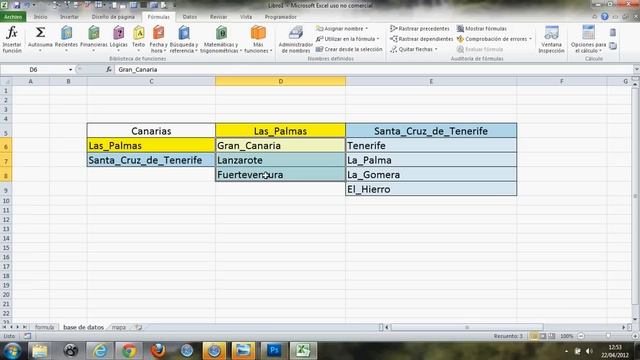The image size is (640, 360).
Task: Select the Lanzarote cell
Action: click(280, 160)
